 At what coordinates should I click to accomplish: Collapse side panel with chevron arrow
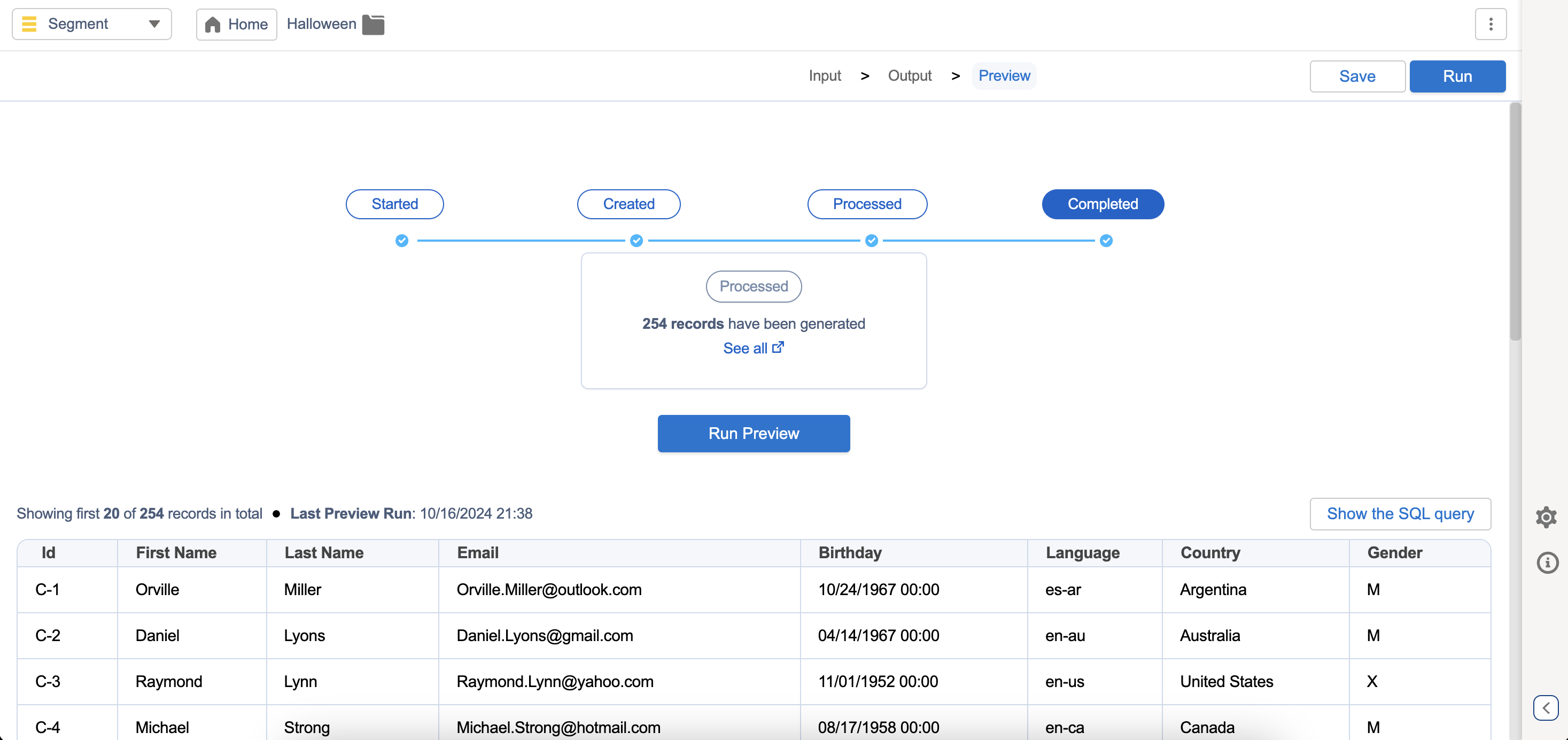1546,708
